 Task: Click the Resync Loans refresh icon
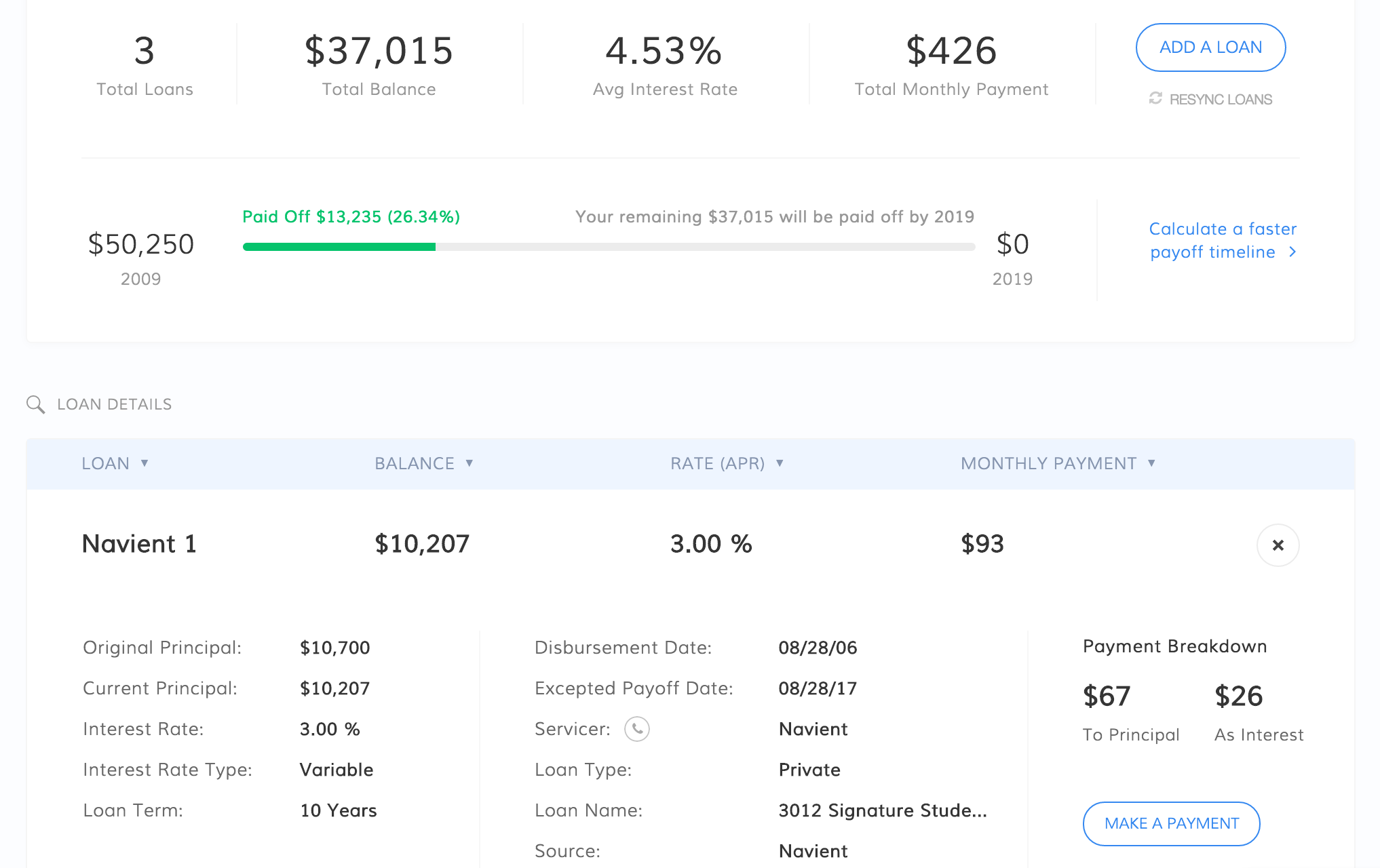tap(1156, 98)
